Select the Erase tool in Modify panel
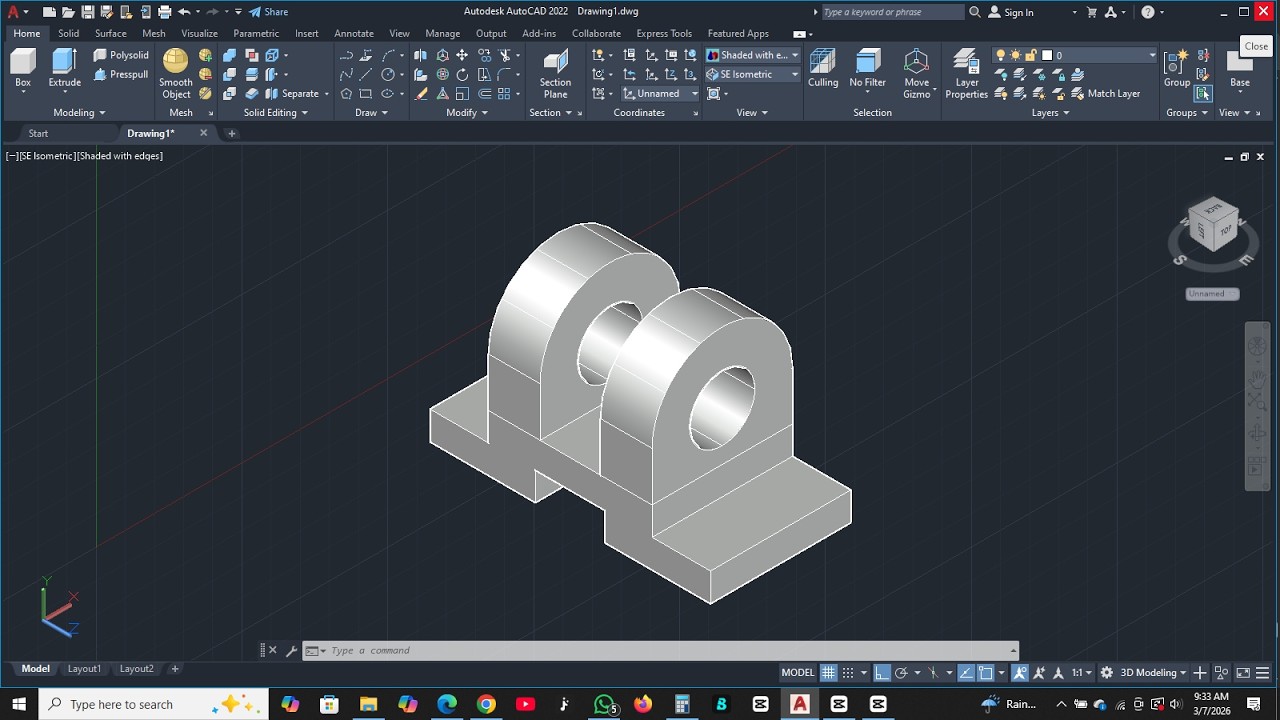Image resolution: width=1280 pixels, height=720 pixels. point(421,93)
